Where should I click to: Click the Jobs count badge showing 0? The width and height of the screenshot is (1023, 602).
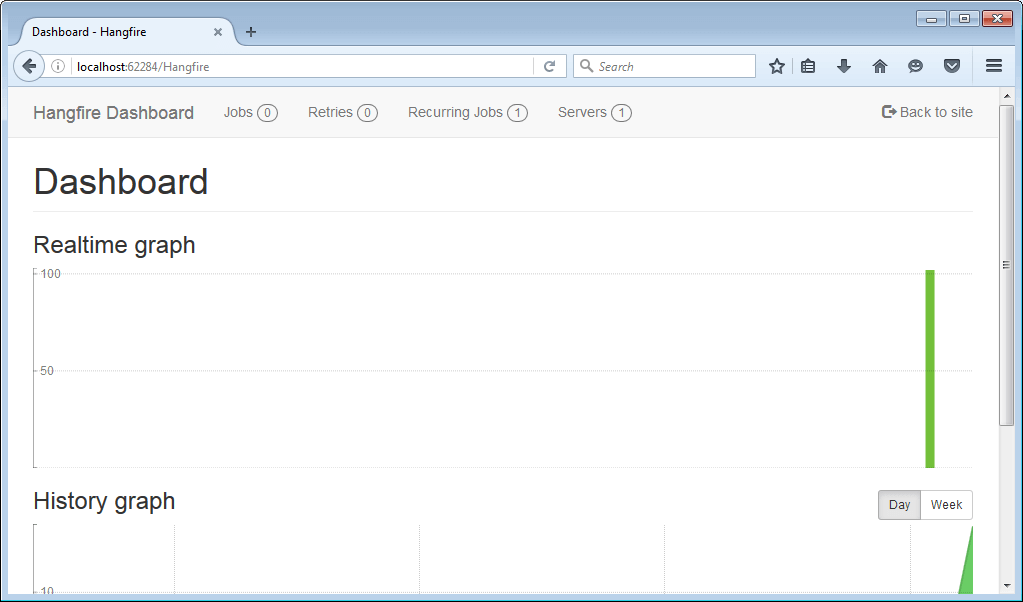[x=267, y=113]
